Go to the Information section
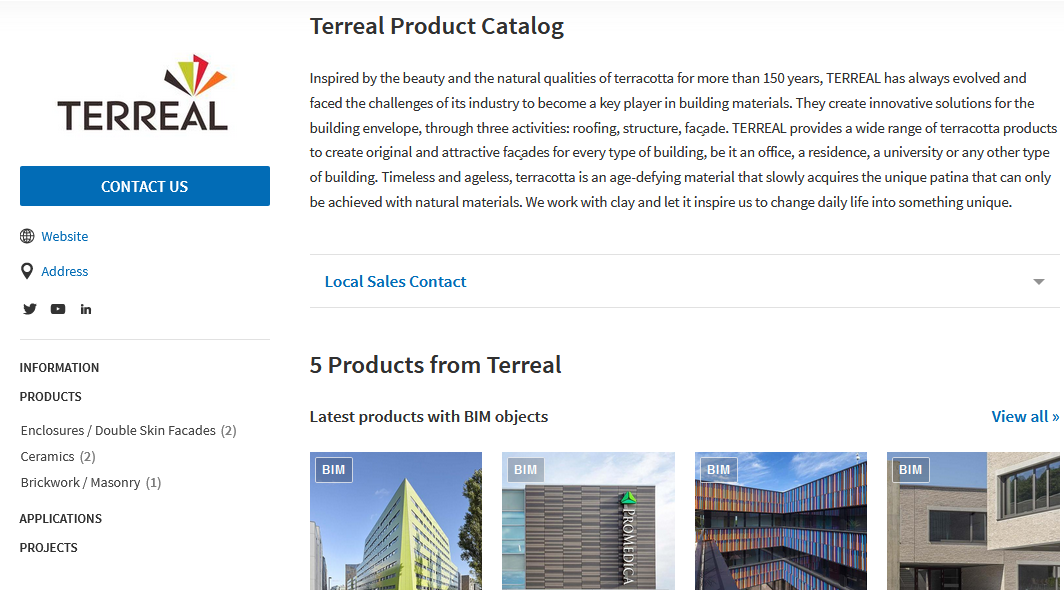This screenshot has width=1064, height=590. click(59, 367)
